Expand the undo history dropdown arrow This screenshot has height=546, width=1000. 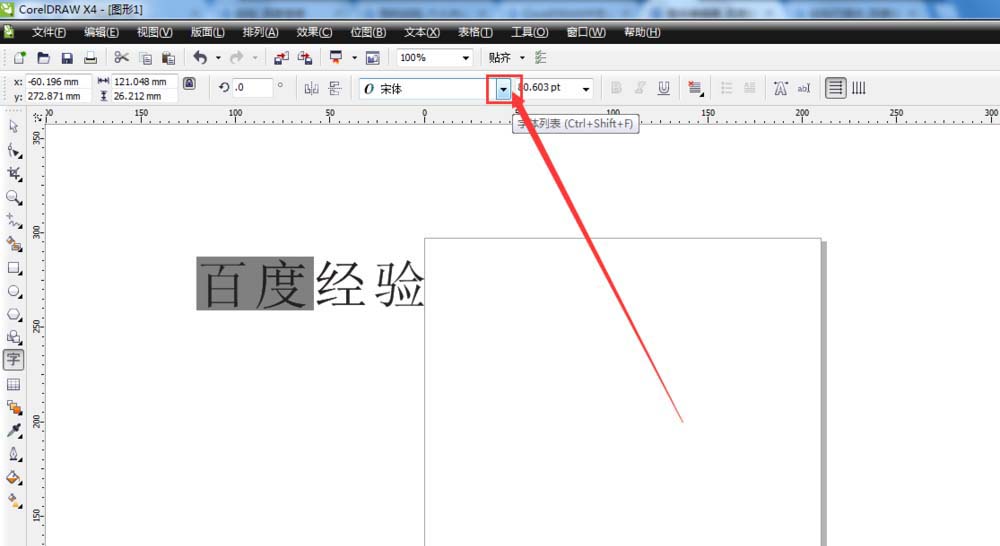(218, 58)
